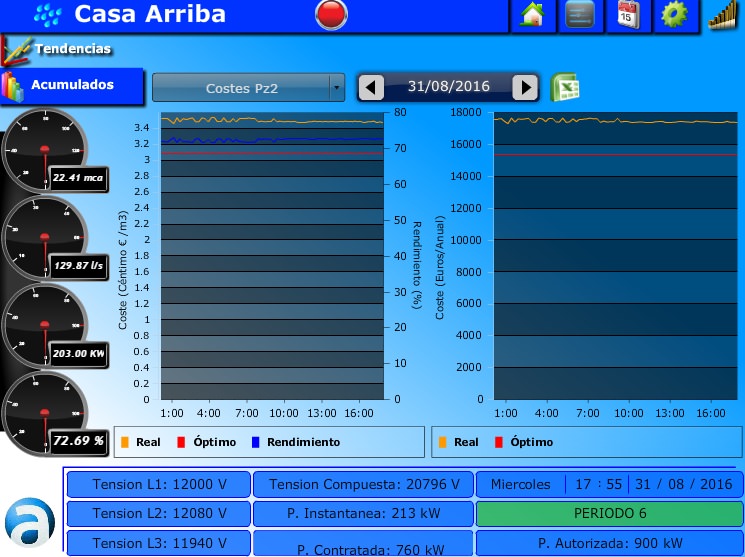The image size is (745, 557).
Task: Click the 31/08/2016 date field
Action: tap(448, 87)
